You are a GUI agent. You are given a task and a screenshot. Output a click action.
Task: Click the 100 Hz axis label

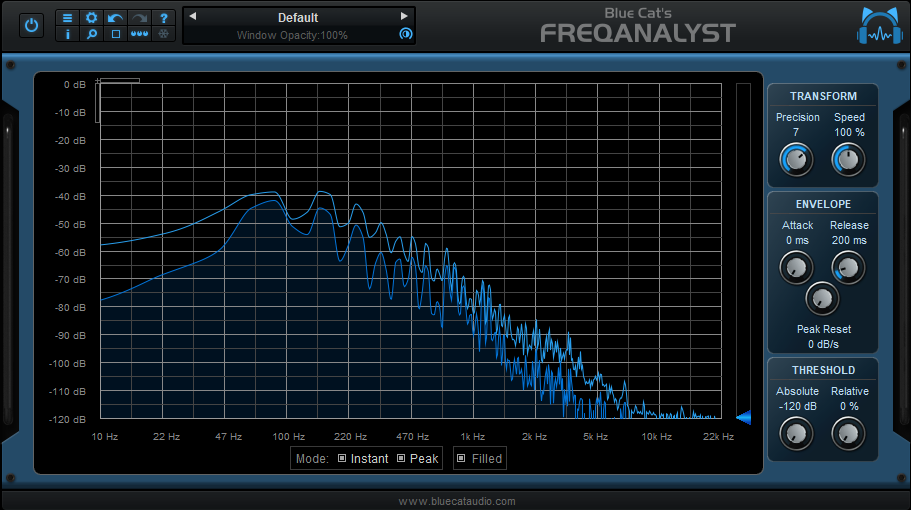coord(289,437)
